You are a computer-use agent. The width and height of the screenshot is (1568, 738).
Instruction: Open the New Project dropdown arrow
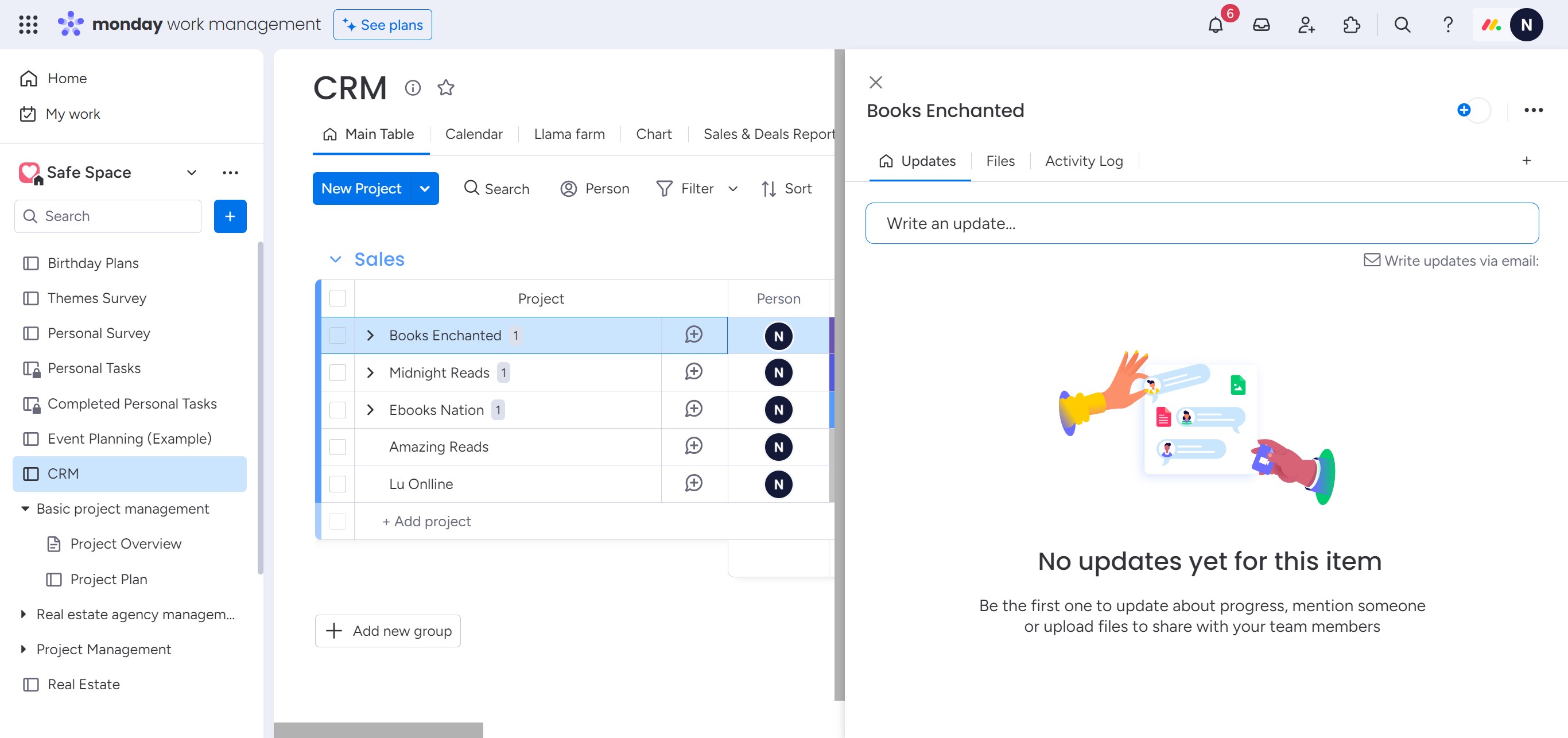point(425,189)
